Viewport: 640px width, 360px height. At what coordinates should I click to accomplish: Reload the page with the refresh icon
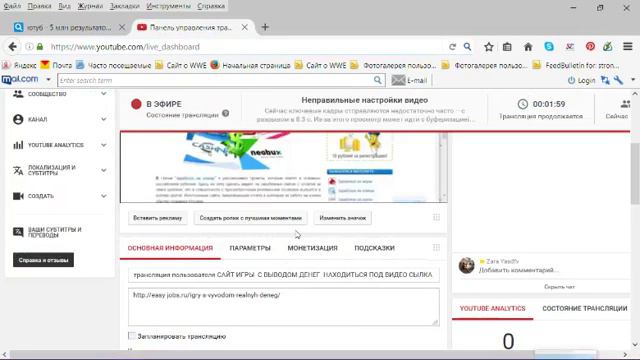point(452,47)
